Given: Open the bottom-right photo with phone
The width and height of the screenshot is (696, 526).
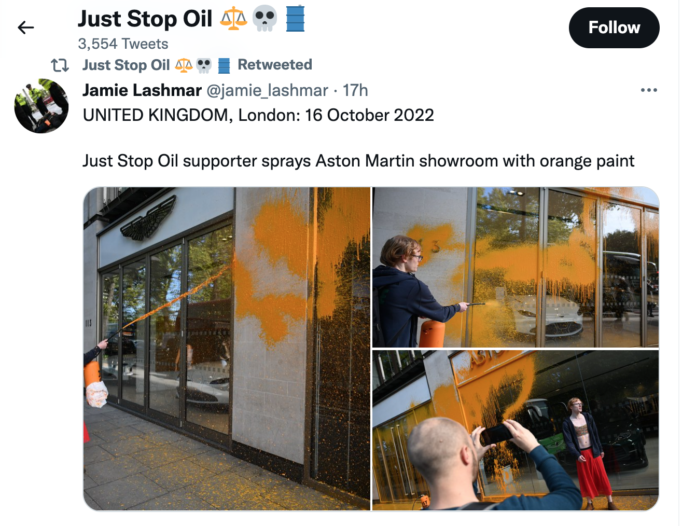Looking at the screenshot, I should [515, 430].
